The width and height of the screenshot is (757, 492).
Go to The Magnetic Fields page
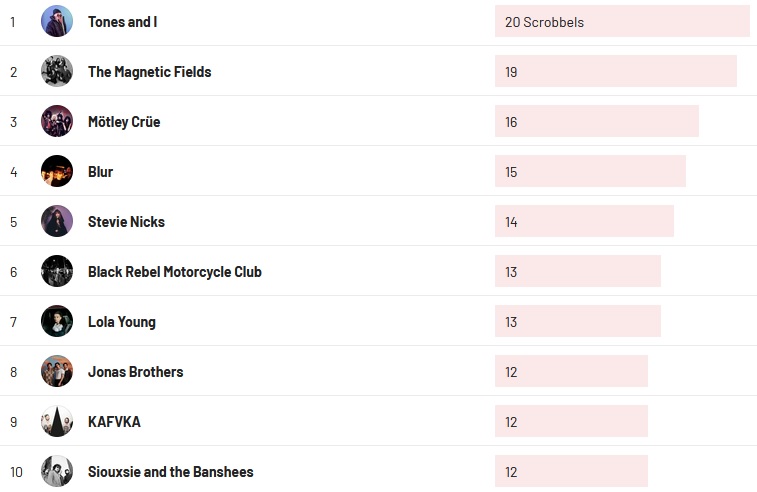pyautogui.click(x=149, y=72)
